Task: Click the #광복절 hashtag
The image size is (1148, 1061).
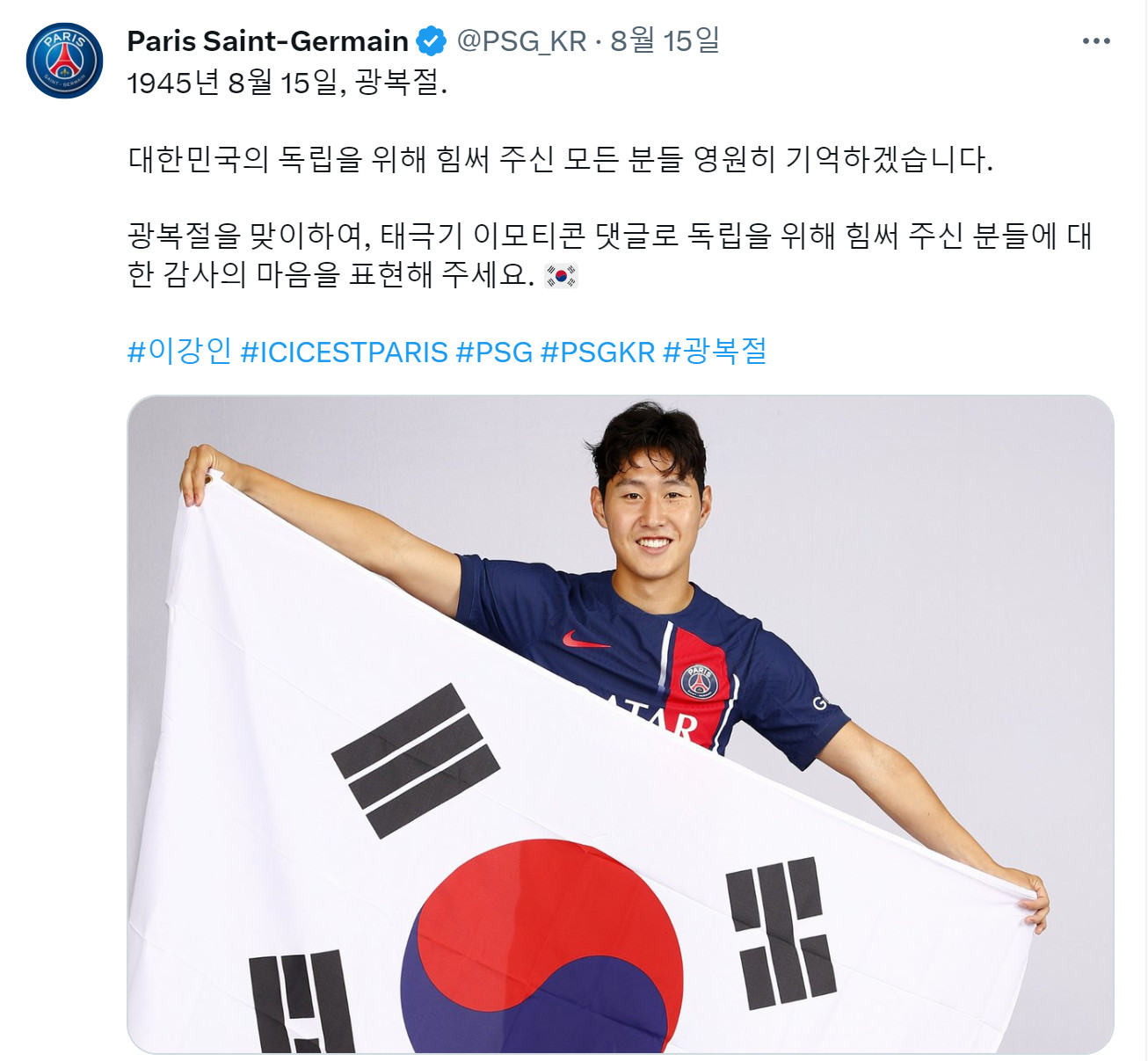Action: click(x=715, y=351)
